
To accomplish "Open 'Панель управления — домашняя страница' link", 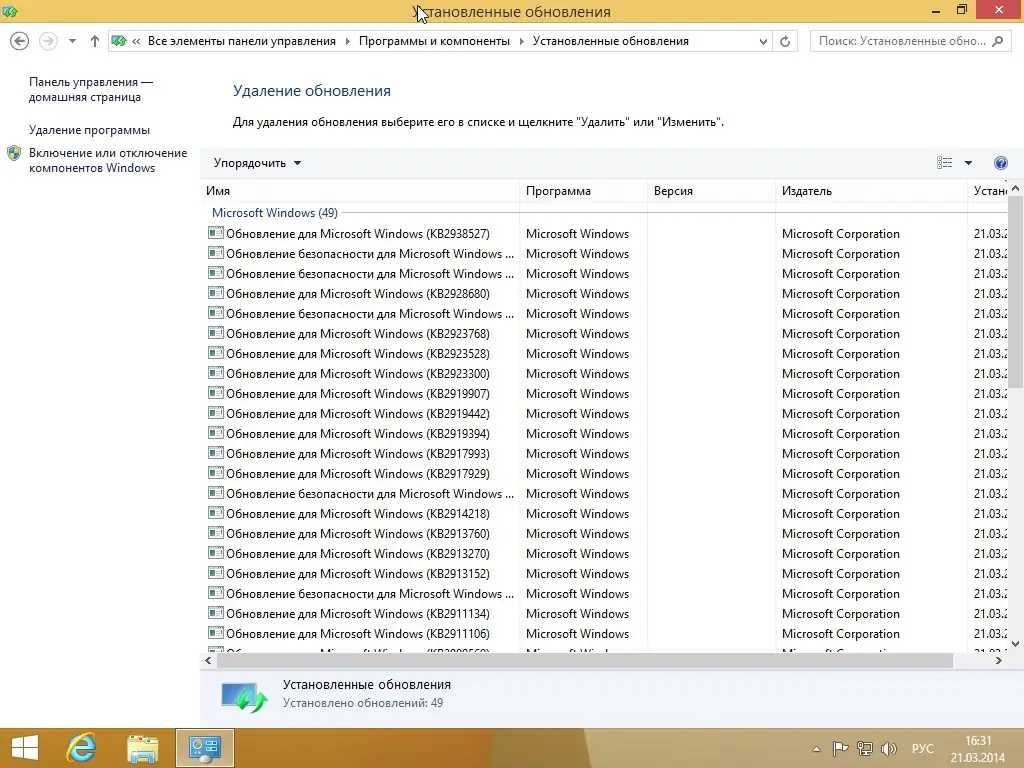I will pos(91,89).
